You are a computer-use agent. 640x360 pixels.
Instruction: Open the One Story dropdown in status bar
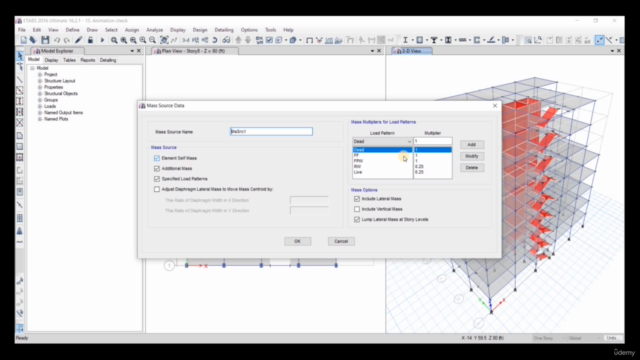coord(549,338)
